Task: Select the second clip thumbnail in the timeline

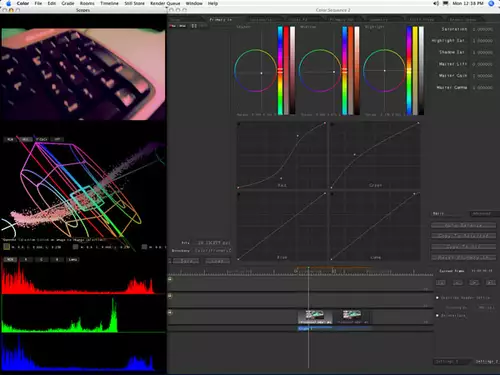Action: (352, 317)
